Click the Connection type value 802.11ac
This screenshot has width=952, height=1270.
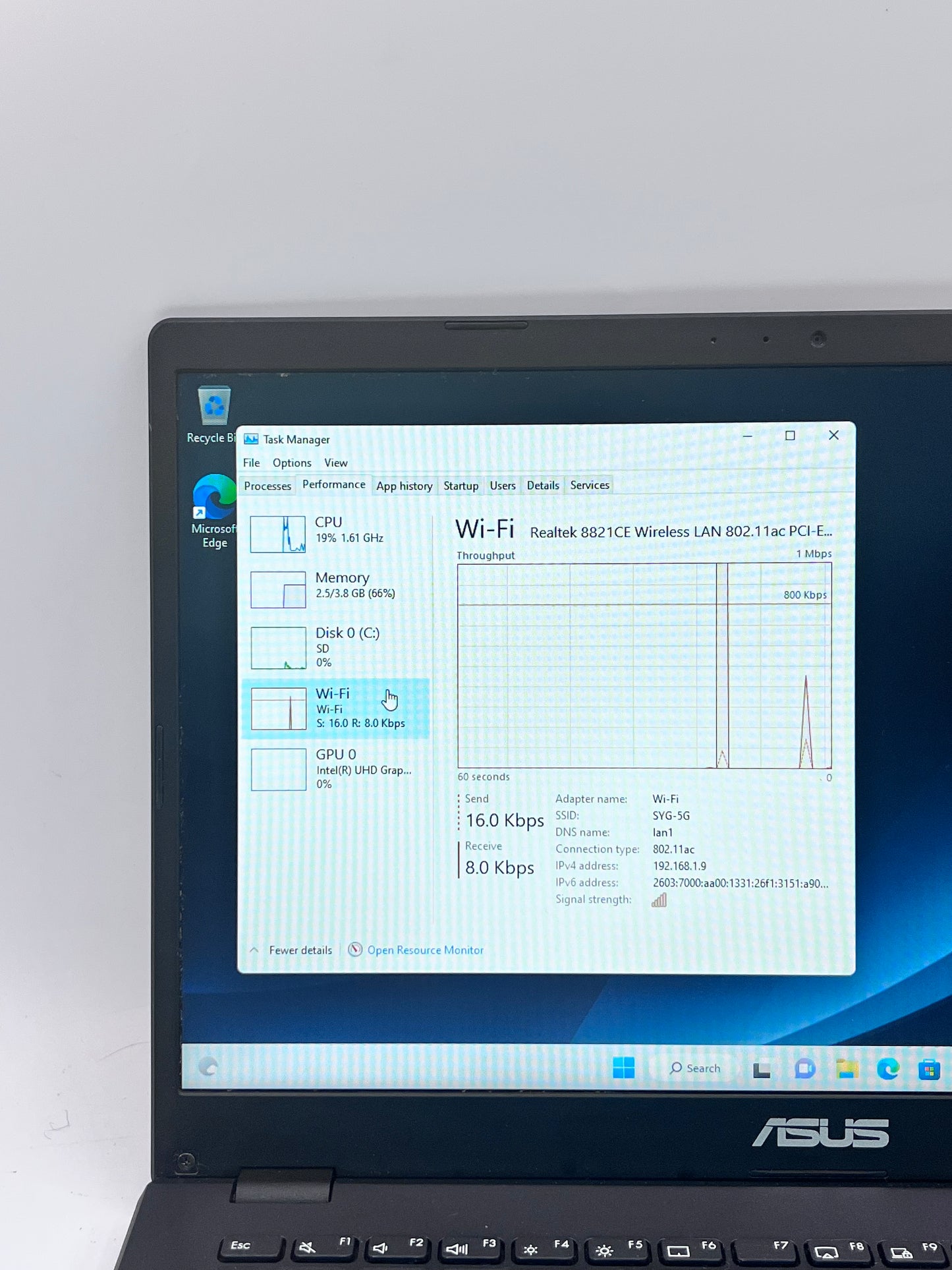(x=673, y=850)
